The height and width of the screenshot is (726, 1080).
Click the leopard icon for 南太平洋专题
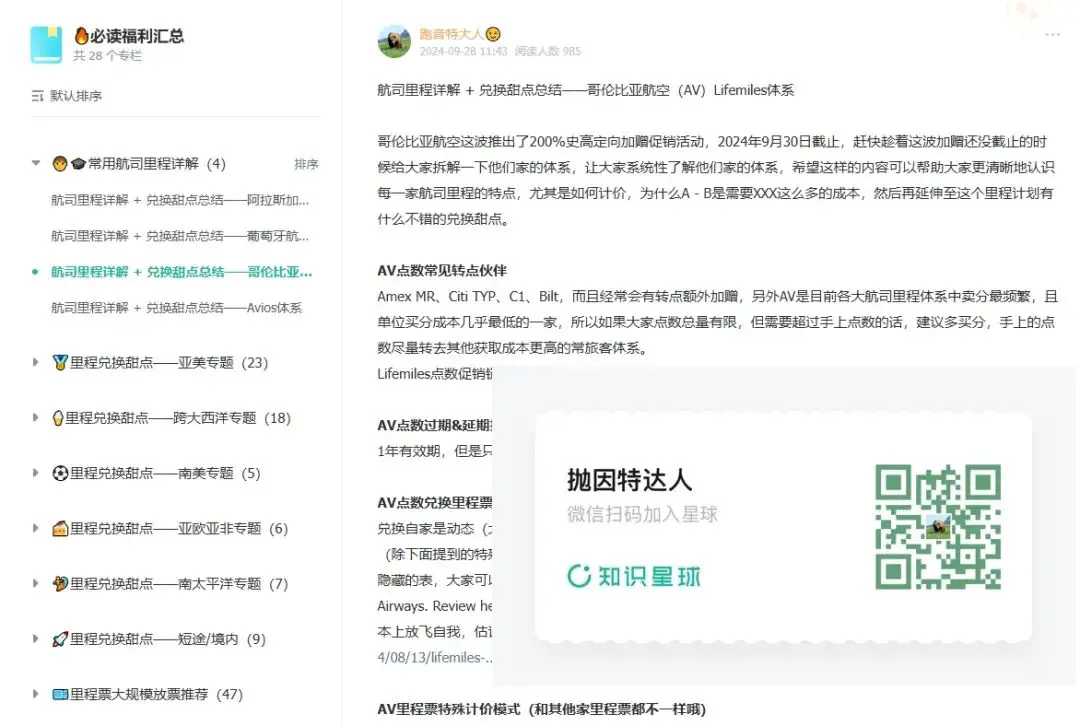pos(62,583)
